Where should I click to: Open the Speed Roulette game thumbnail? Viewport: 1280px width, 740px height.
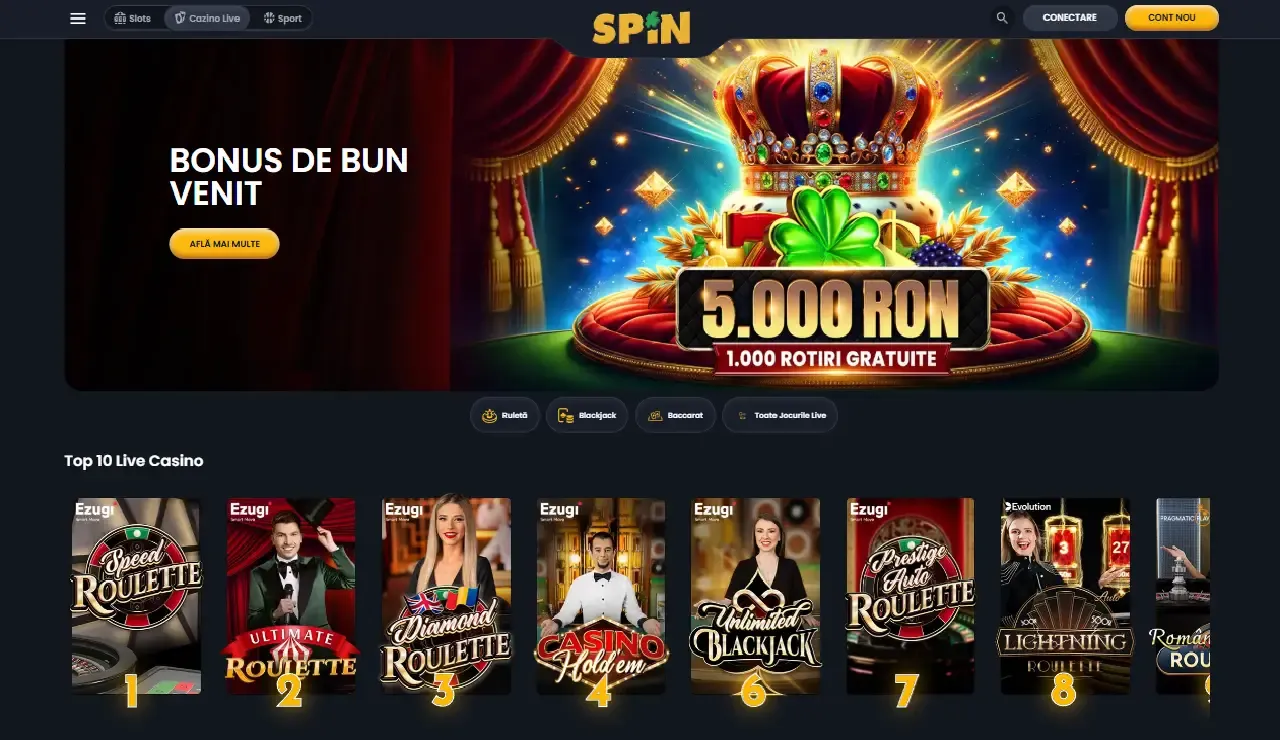pos(136,596)
